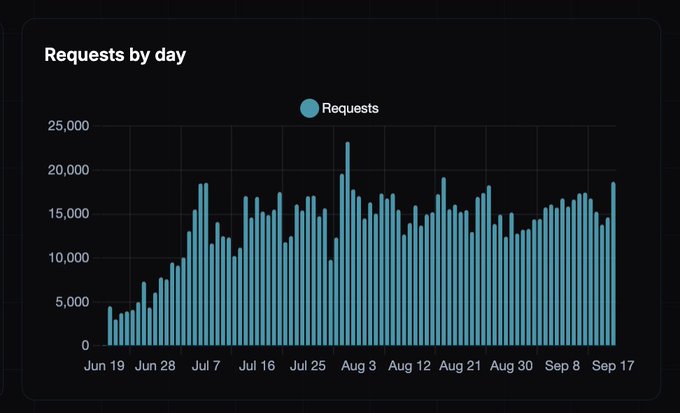Toggle the Requests legend color circle
The height and width of the screenshot is (413, 680).
click(309, 108)
